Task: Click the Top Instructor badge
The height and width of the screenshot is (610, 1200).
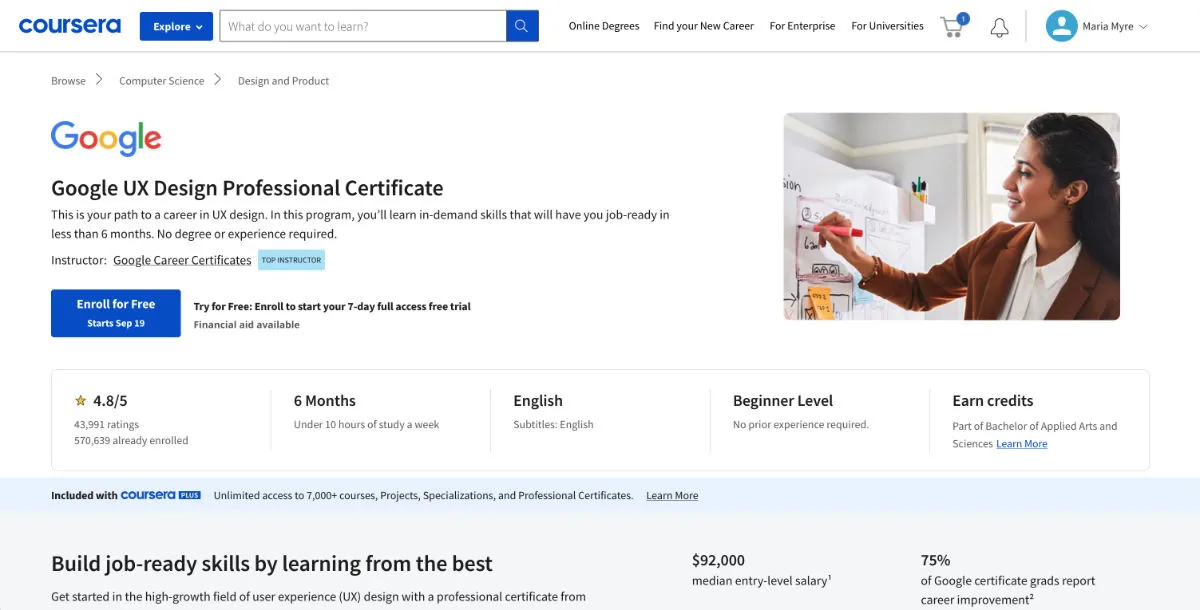Action: tap(291, 259)
